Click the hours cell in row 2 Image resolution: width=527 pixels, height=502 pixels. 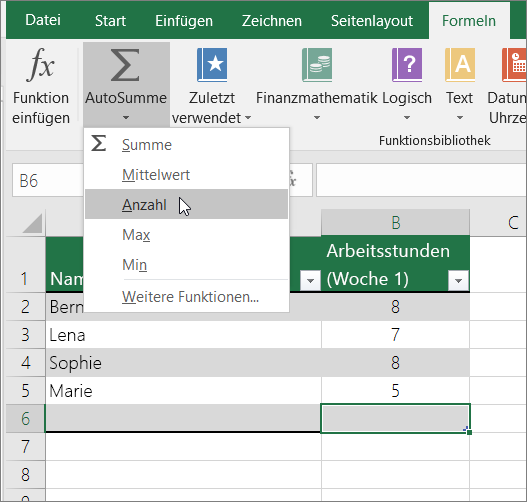396,306
